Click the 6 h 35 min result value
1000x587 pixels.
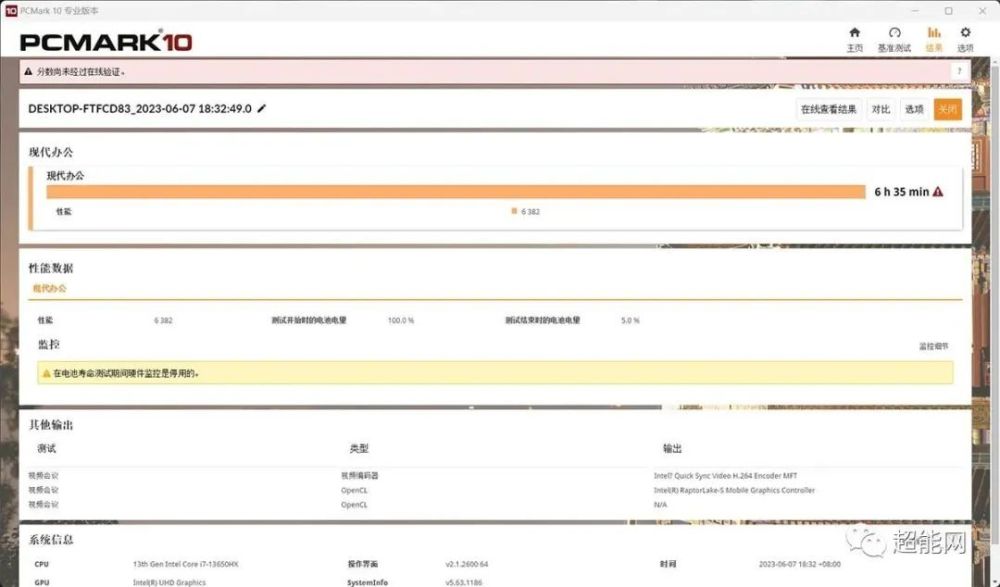(901, 191)
